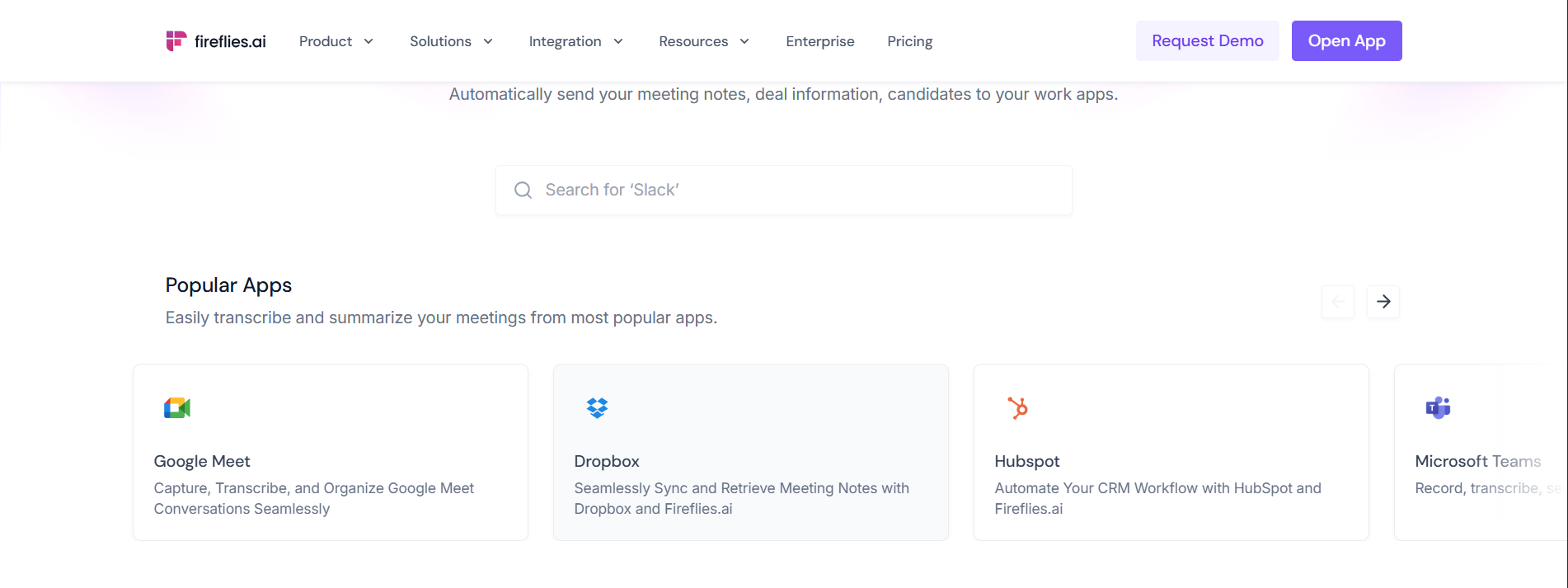The height and width of the screenshot is (588, 1568).
Task: Click the Request Demo button
Action: tap(1208, 40)
